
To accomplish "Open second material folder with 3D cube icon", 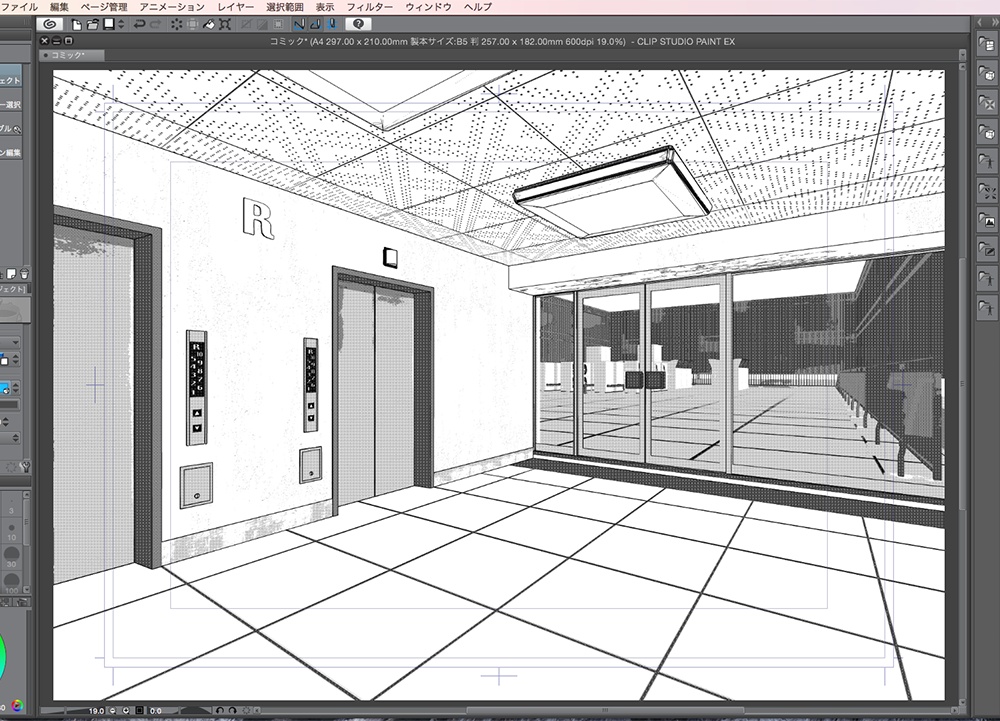I will click(x=987, y=73).
